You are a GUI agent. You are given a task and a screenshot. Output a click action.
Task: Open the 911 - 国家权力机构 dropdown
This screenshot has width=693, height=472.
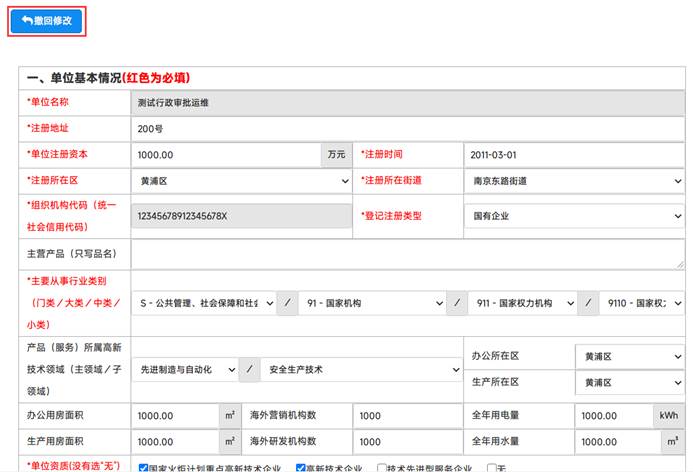click(521, 304)
